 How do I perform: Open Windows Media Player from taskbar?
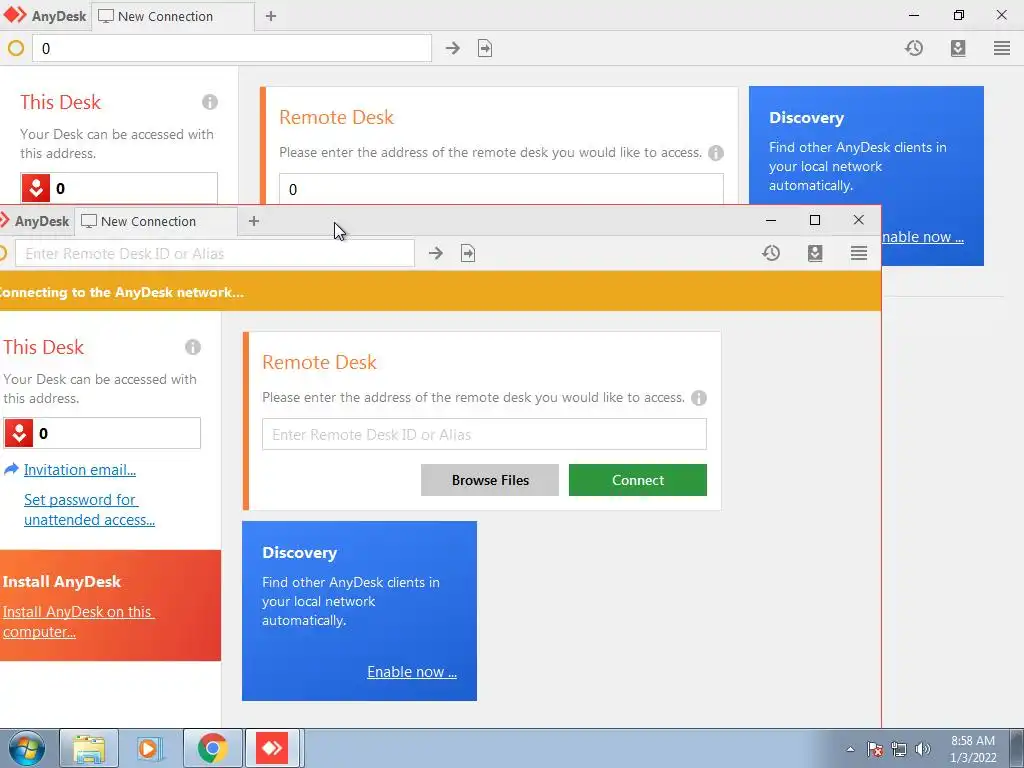click(x=150, y=748)
